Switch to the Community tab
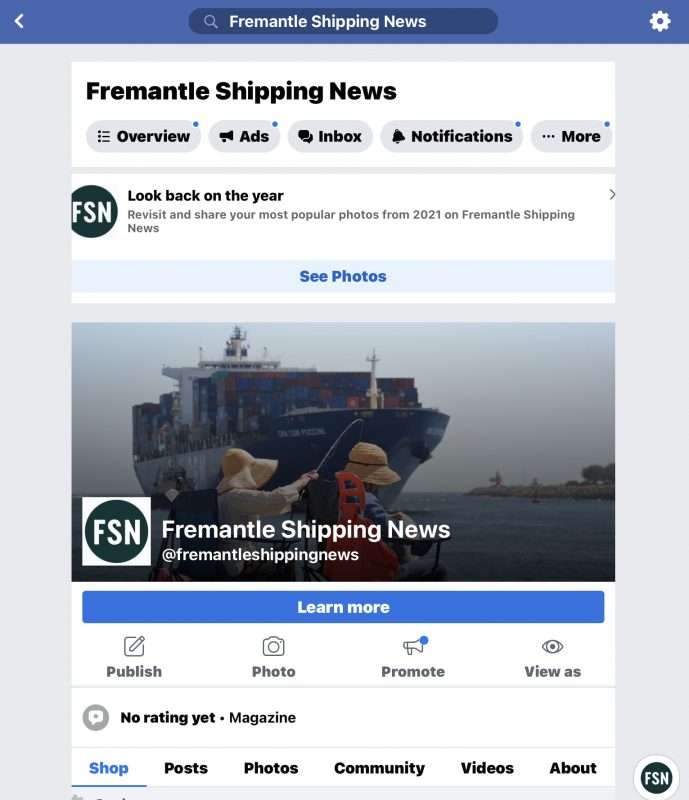 click(x=379, y=768)
